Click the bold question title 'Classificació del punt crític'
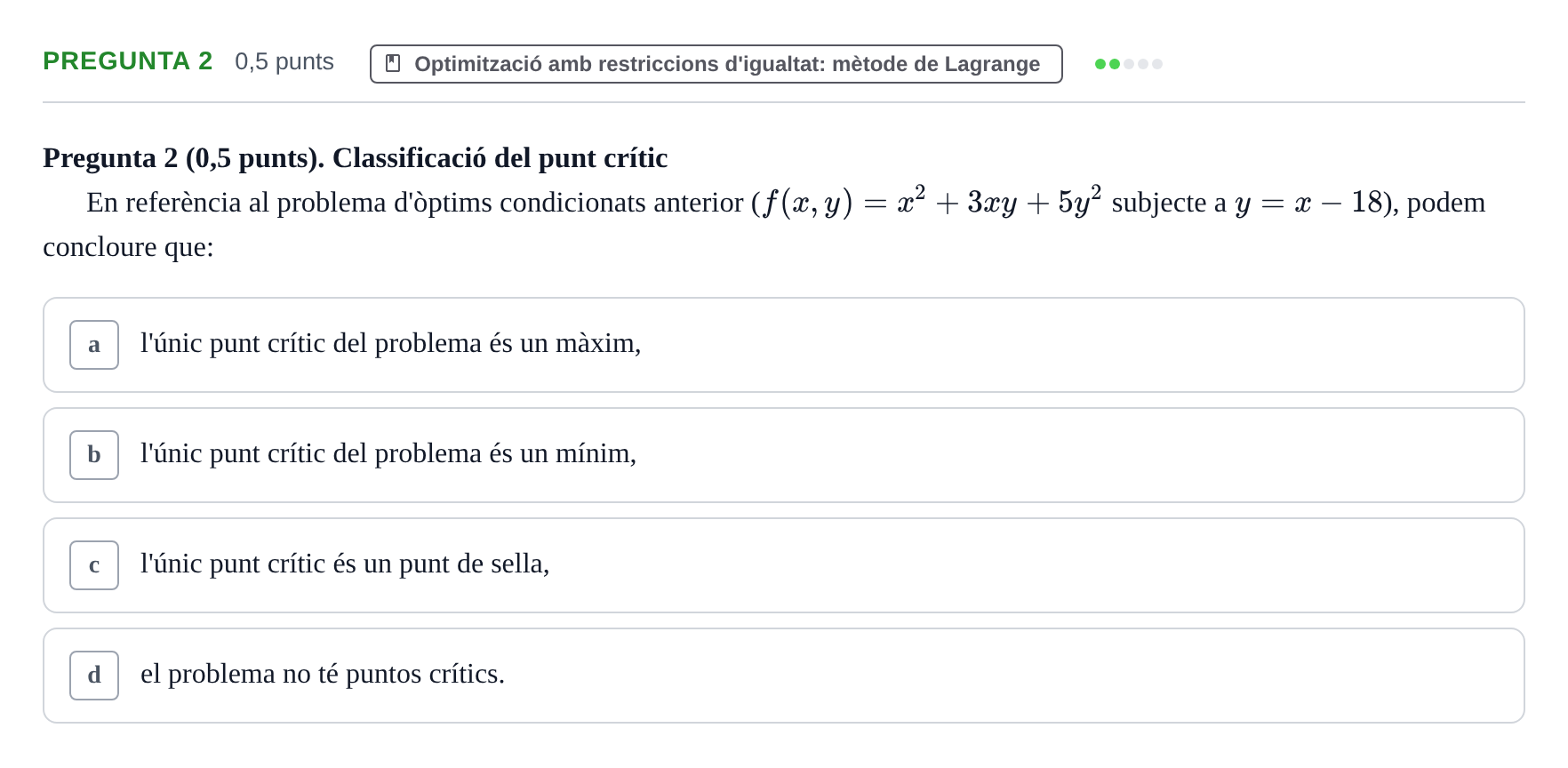This screenshot has height=768, width=1568. tap(500, 157)
